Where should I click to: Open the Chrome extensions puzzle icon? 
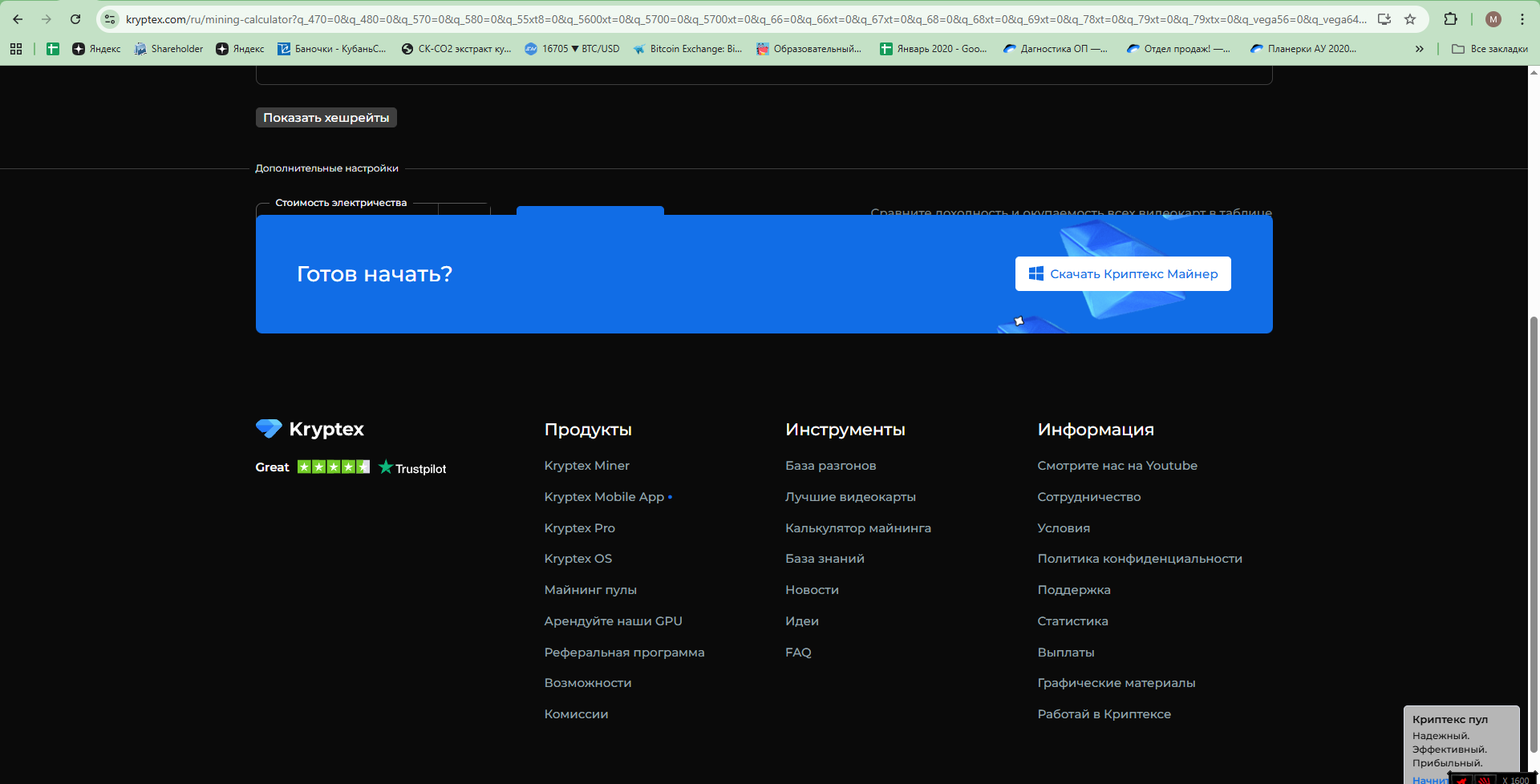click(x=1450, y=19)
